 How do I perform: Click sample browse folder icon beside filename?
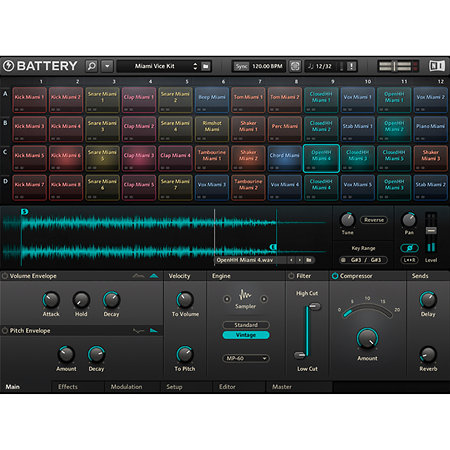[309, 260]
